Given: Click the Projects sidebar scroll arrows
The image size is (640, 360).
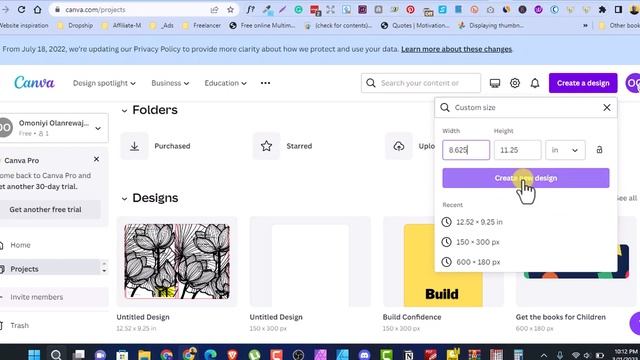Looking at the screenshot, I should tap(104, 267).
